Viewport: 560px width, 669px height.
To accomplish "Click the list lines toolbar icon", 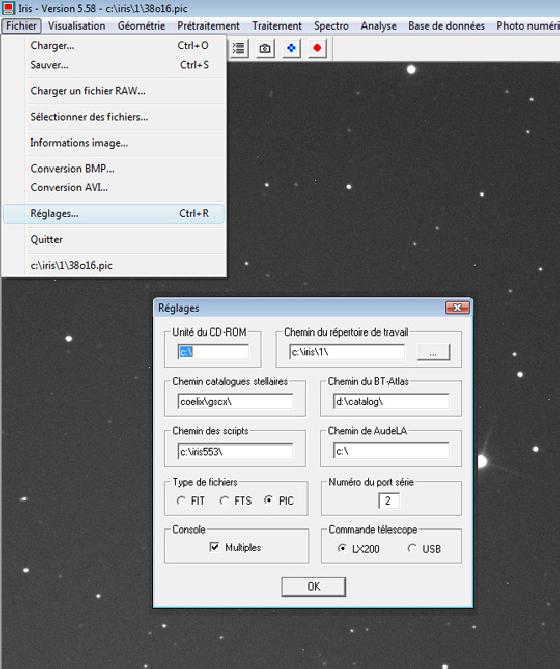I will [x=239, y=48].
